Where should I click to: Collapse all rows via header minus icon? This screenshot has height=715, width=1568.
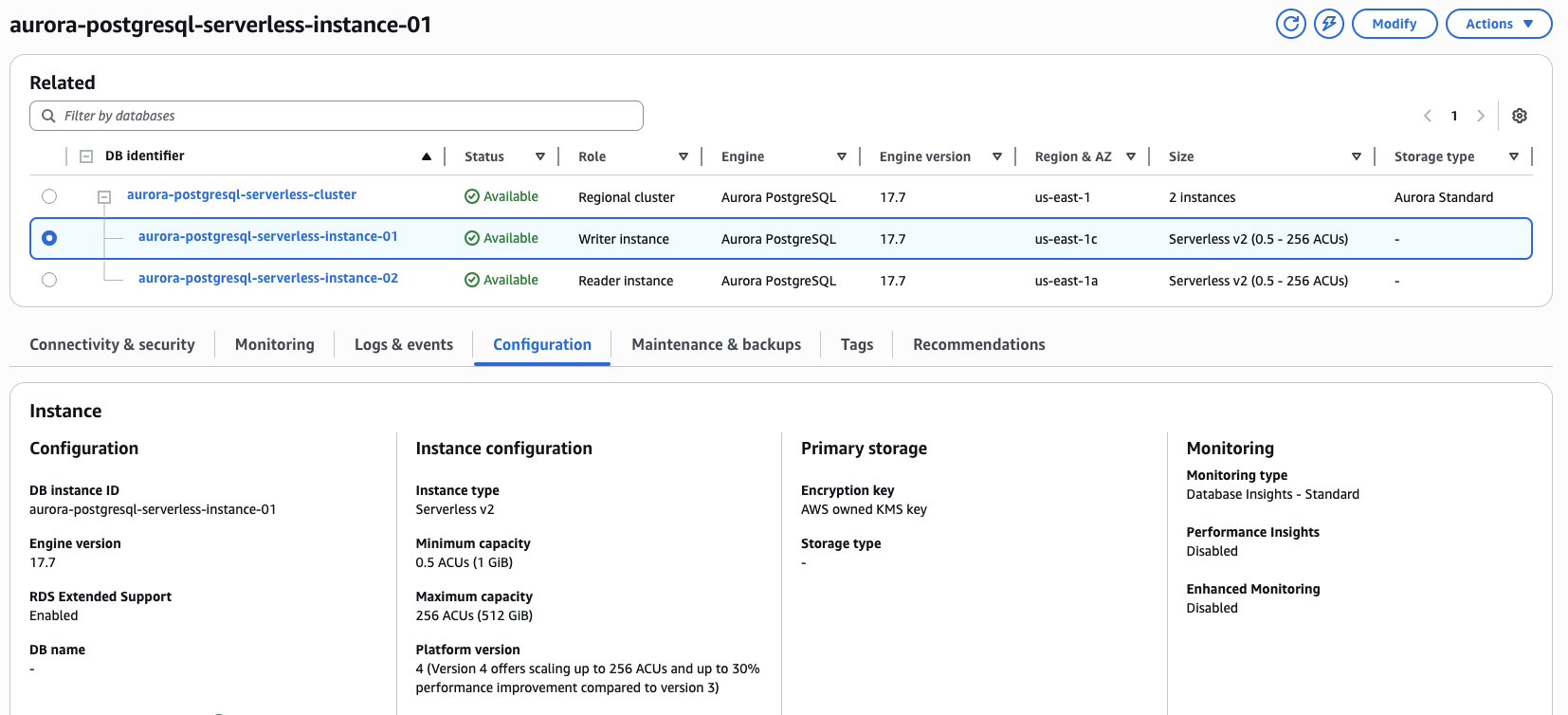[86, 156]
